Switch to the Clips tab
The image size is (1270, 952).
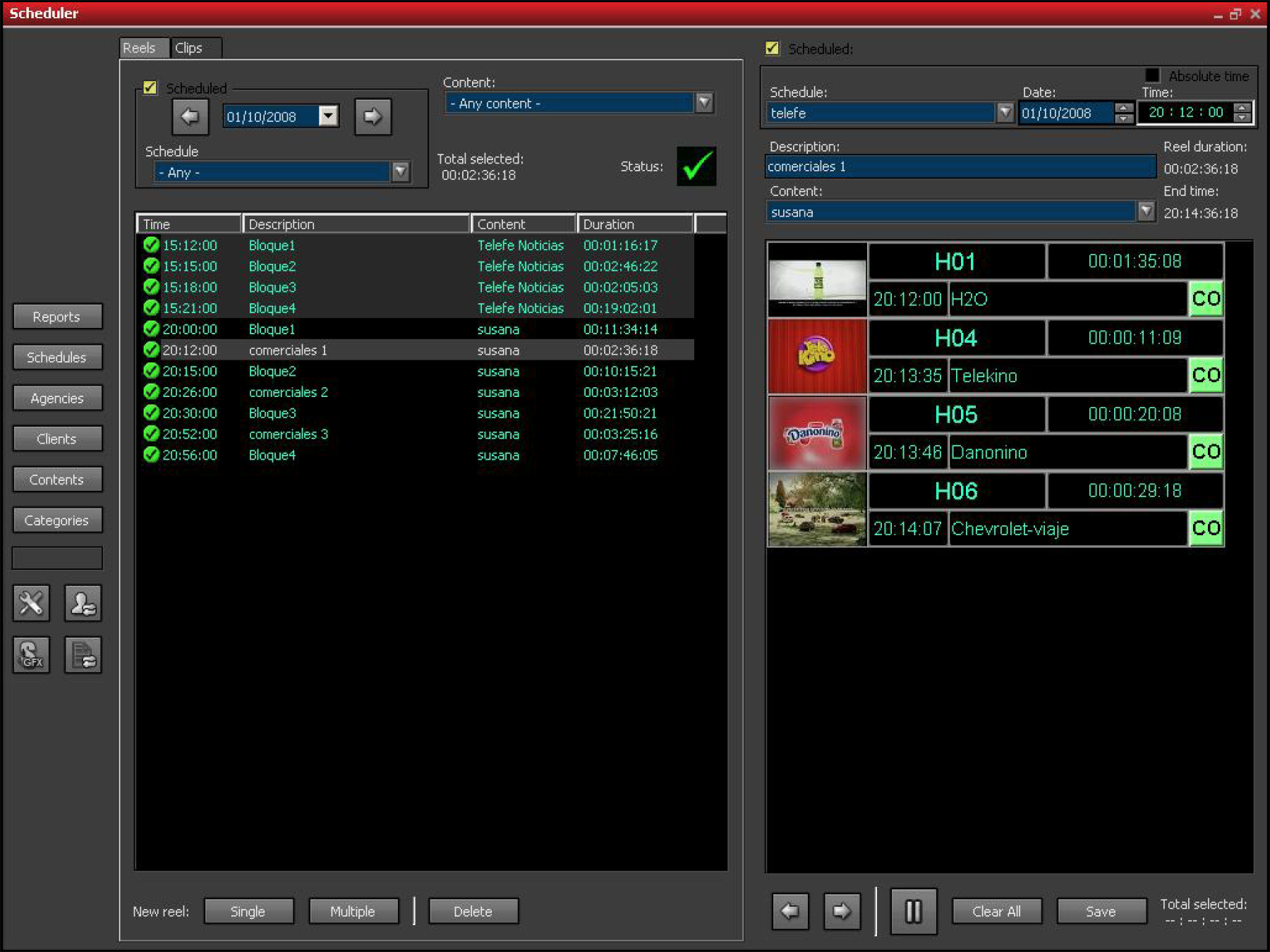pos(188,48)
